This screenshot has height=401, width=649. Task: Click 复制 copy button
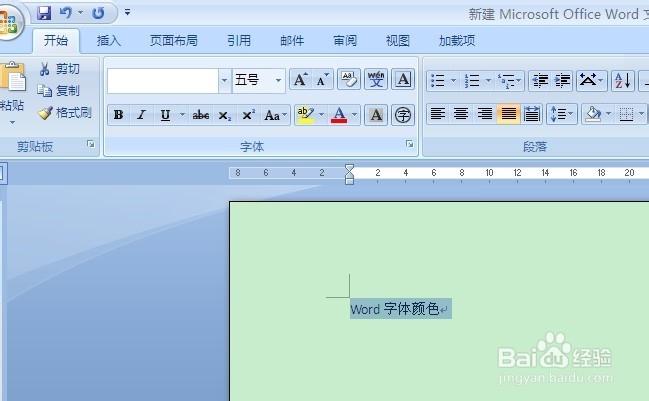tap(58, 91)
